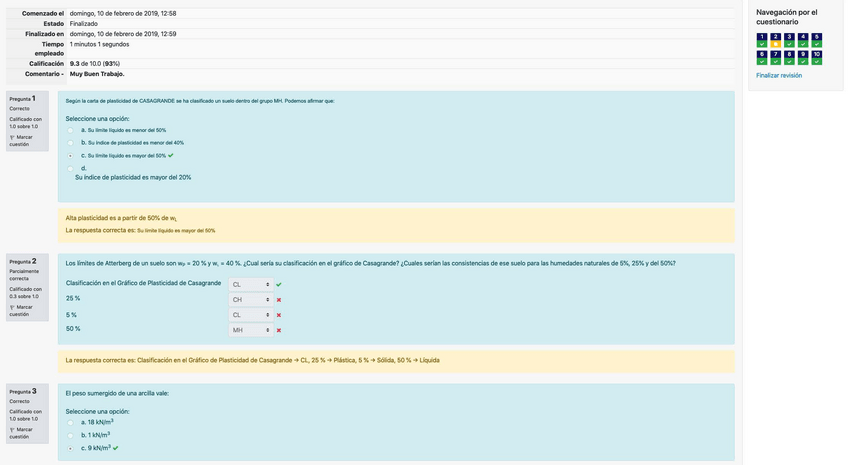This screenshot has width=848, height=465.
Task: Jump to question 3 navigation tile
Action: click(x=790, y=41)
